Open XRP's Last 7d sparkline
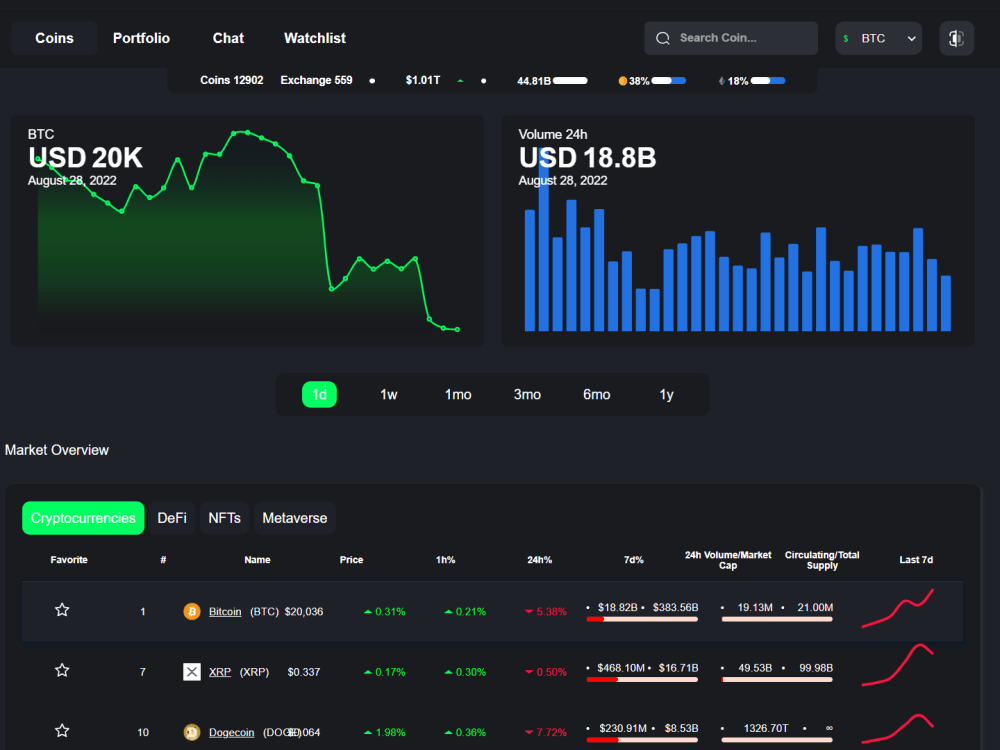Viewport: 1000px width, 750px height. pyautogui.click(x=898, y=665)
